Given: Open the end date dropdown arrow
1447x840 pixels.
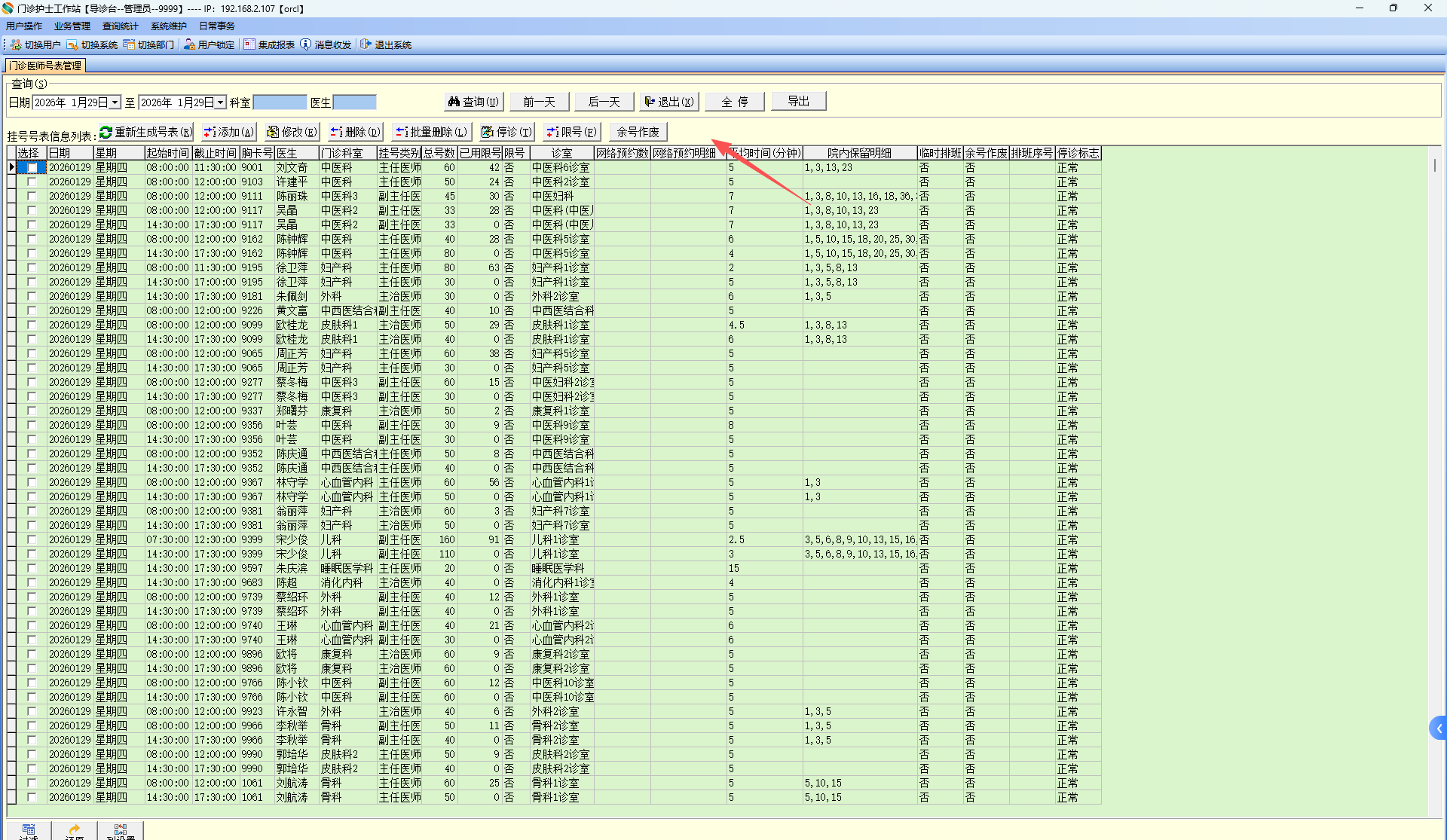Looking at the screenshot, I should (x=221, y=102).
